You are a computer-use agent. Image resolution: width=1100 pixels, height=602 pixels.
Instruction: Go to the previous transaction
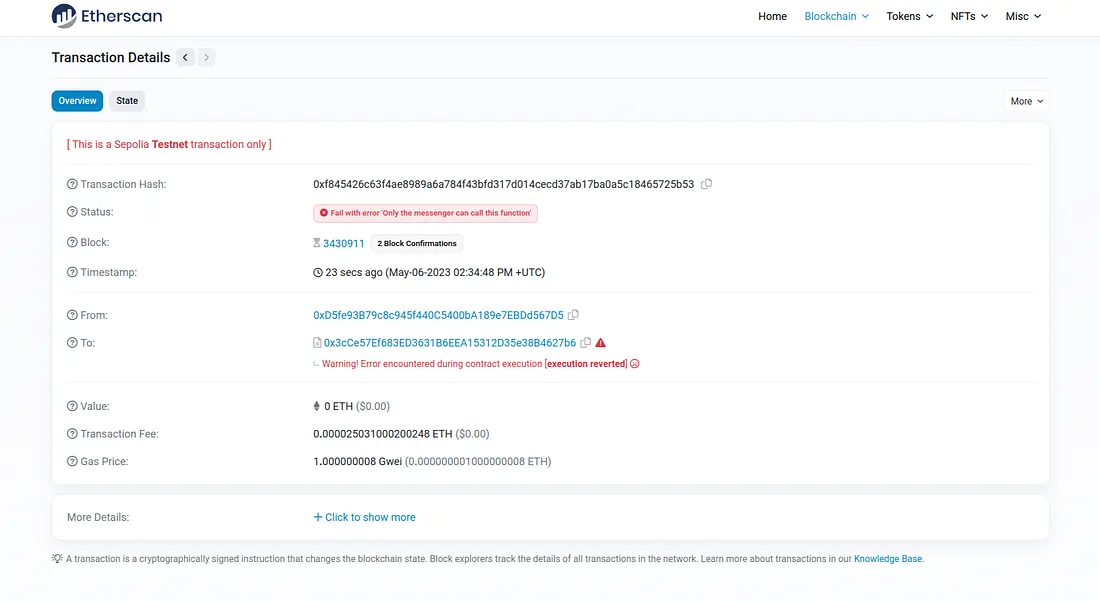pyautogui.click(x=186, y=58)
